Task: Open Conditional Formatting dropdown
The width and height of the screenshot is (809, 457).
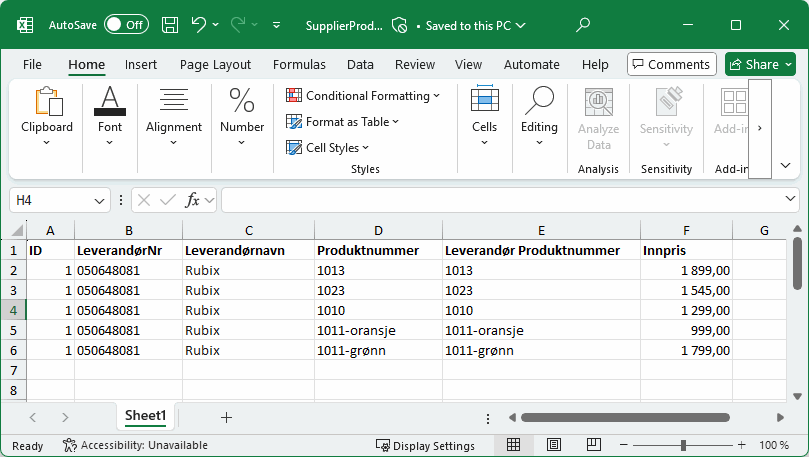Action: pos(363,96)
